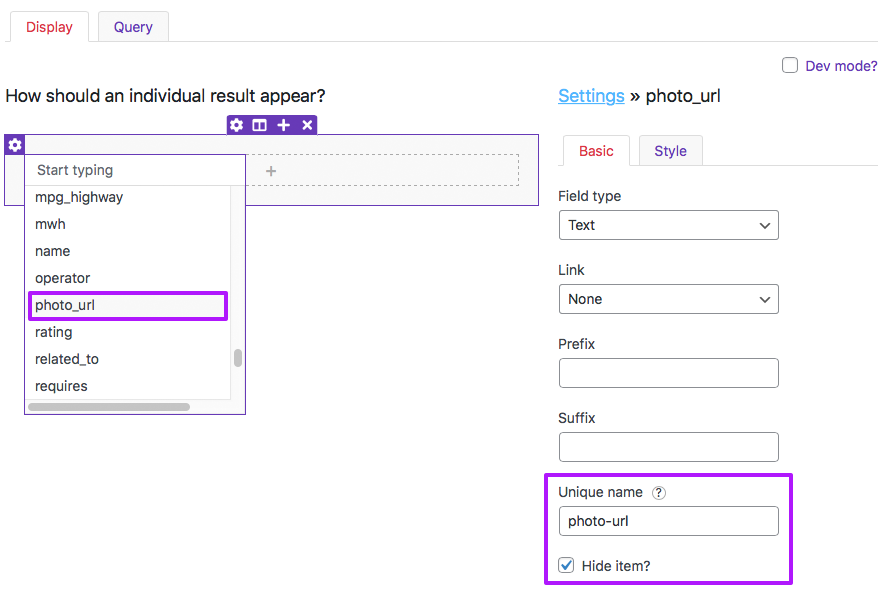The height and width of the screenshot is (592, 882).
Task: Open the Field type dropdown
Action: [x=669, y=225]
